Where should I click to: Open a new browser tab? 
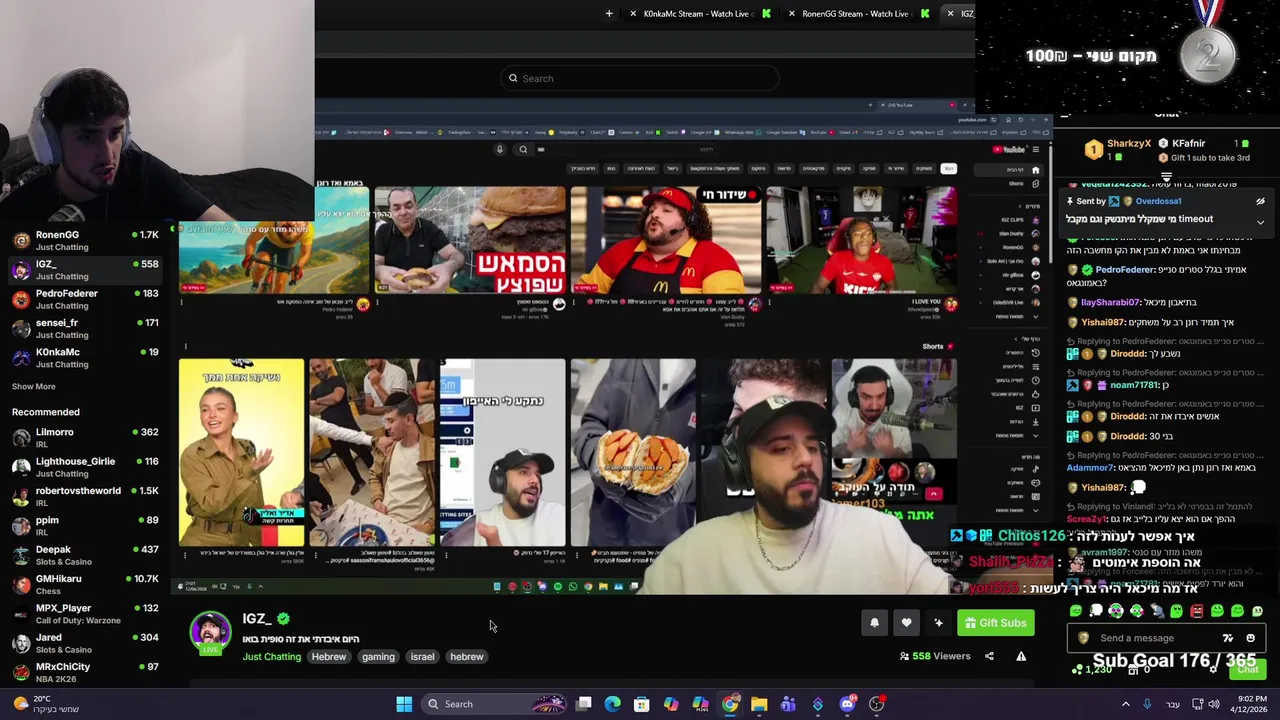(x=609, y=14)
